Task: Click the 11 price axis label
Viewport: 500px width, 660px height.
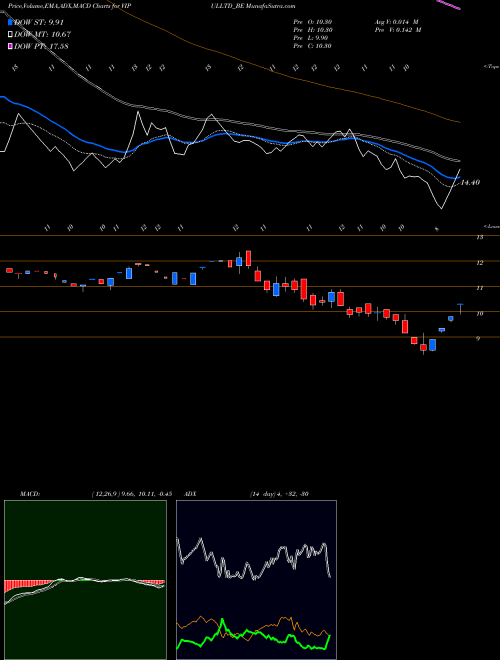Action: (x=479, y=288)
